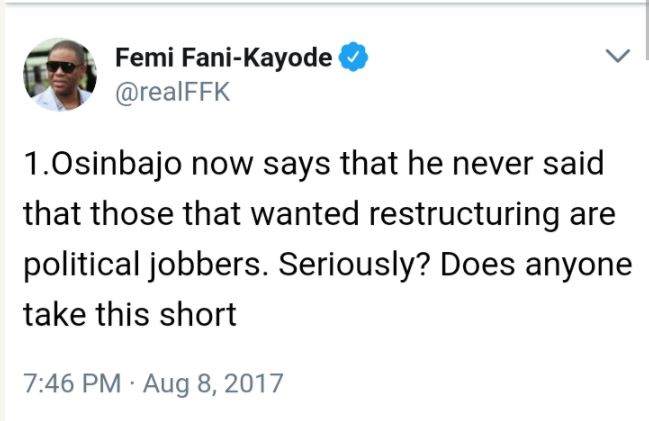Click the blue verified badge
Screen dimensions: 649x421
354,58
